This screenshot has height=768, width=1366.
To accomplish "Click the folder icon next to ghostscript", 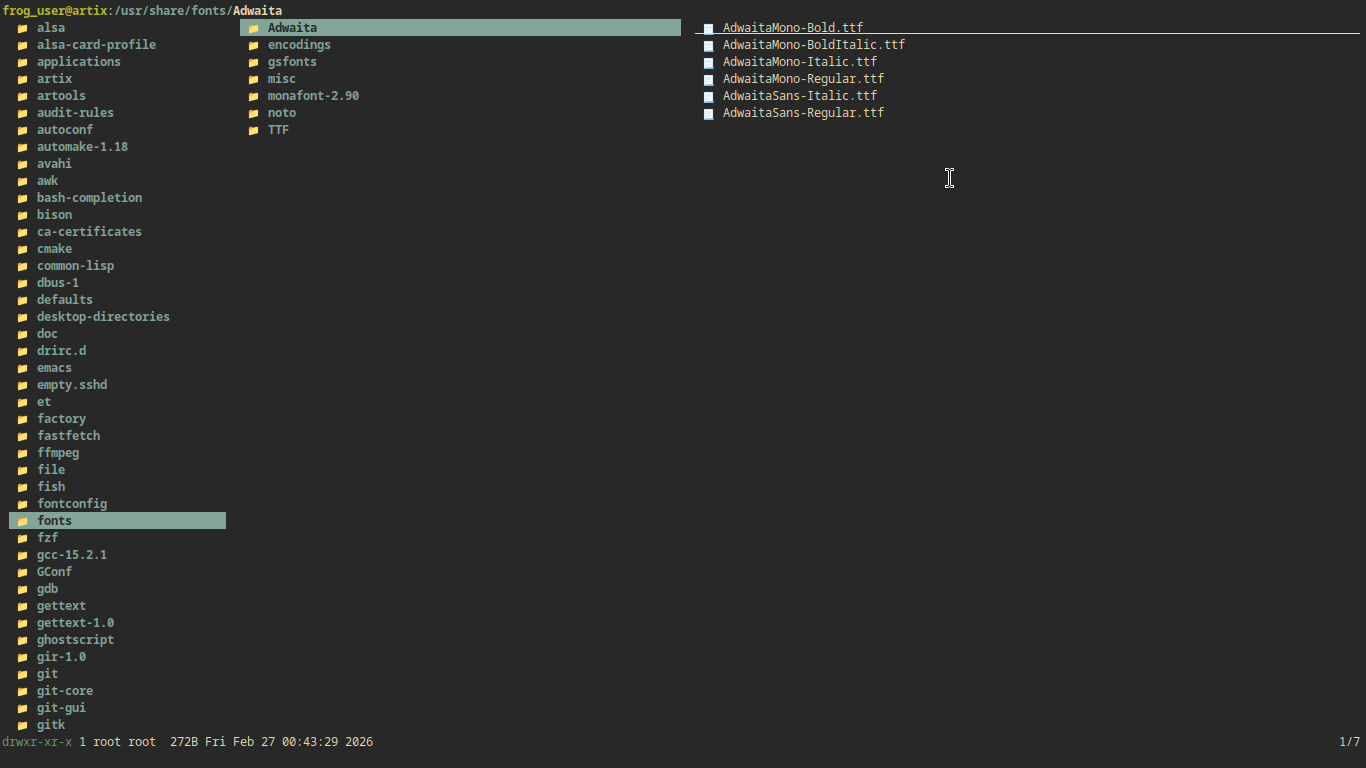I will click(22, 640).
